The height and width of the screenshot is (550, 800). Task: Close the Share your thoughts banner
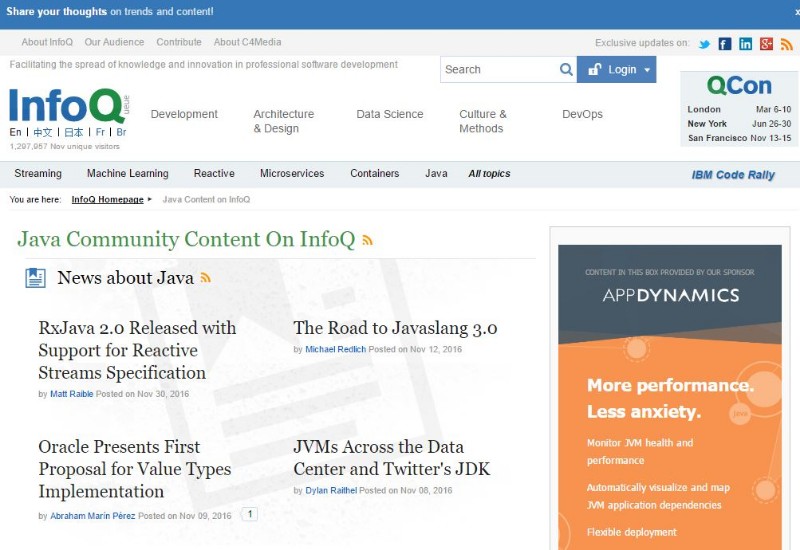(797, 12)
